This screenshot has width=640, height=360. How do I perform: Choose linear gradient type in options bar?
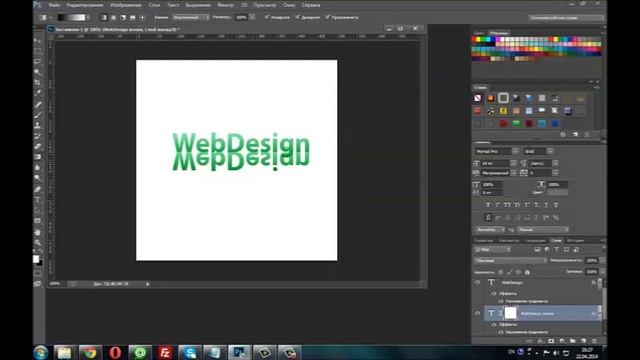104,18
